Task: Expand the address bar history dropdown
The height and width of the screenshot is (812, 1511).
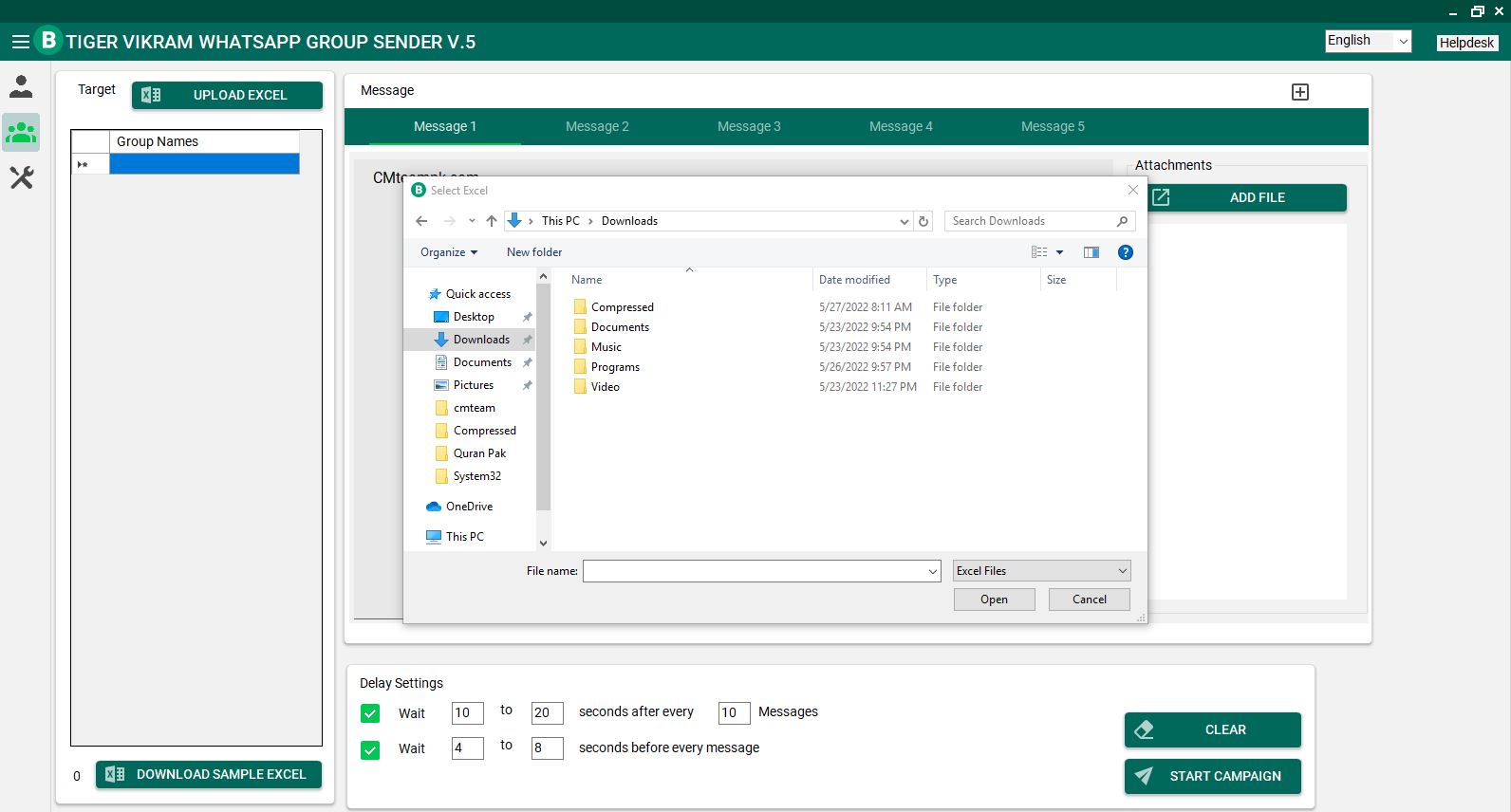Action: 904,221
